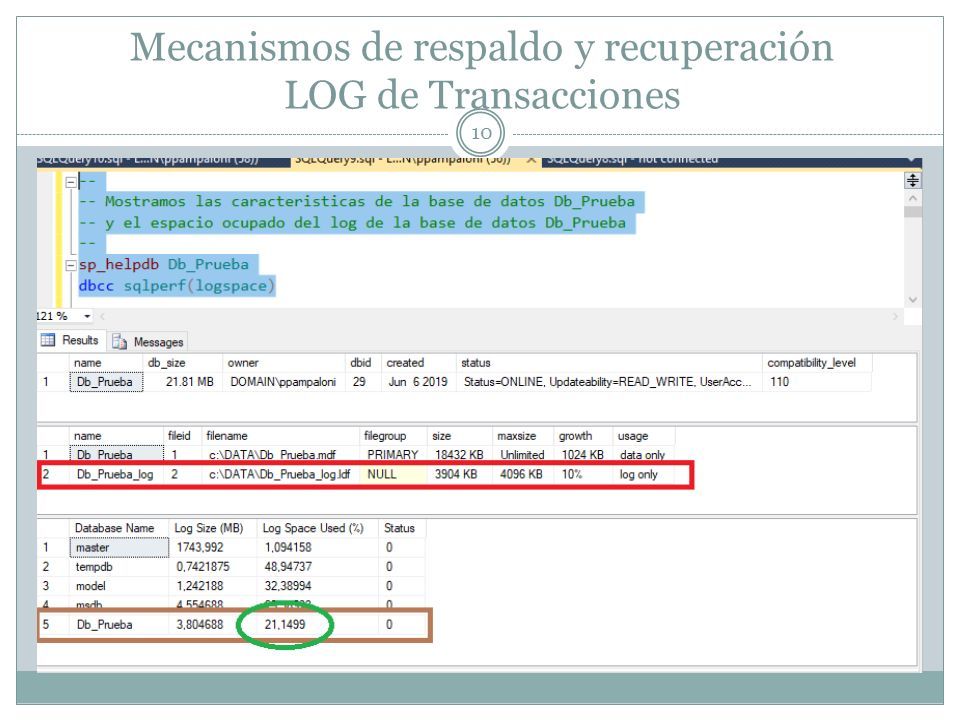Click the Db_Prueba name cell in first grid
This screenshot has height=720, width=960.
click(x=105, y=382)
